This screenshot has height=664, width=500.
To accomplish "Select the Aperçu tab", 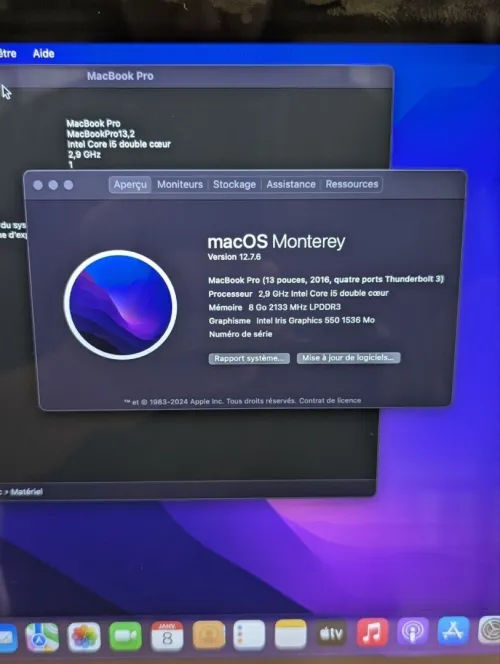I will [130, 185].
